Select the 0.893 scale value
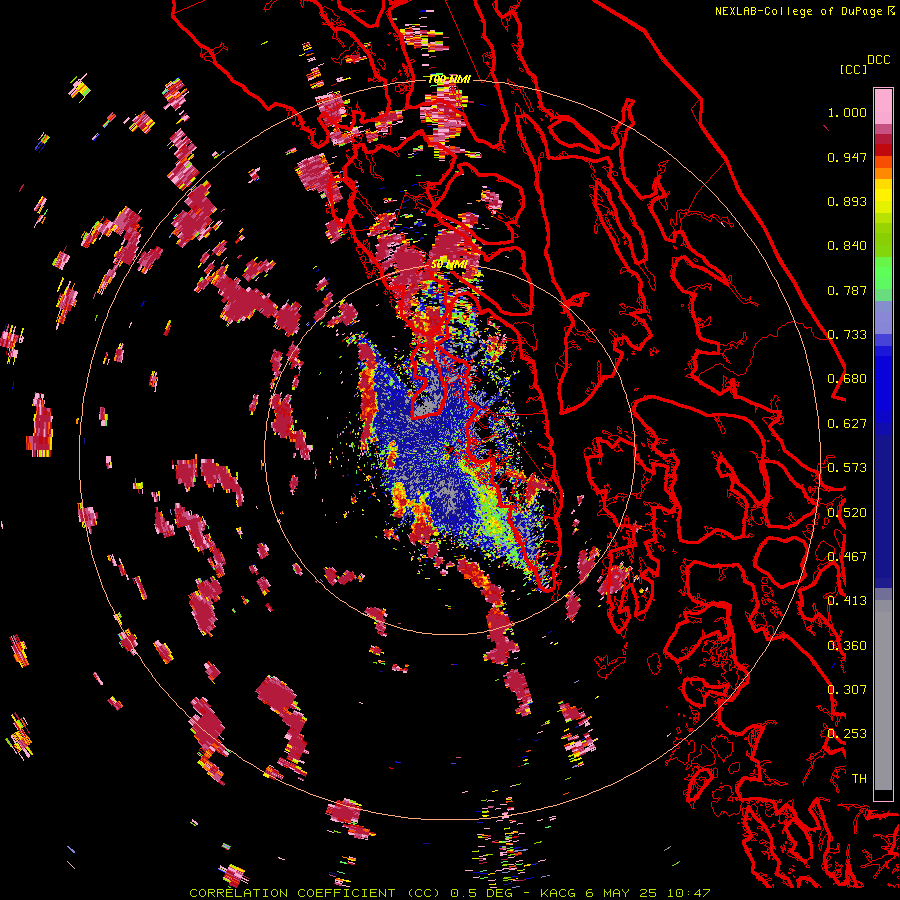Image resolution: width=900 pixels, height=900 pixels. coord(847,201)
